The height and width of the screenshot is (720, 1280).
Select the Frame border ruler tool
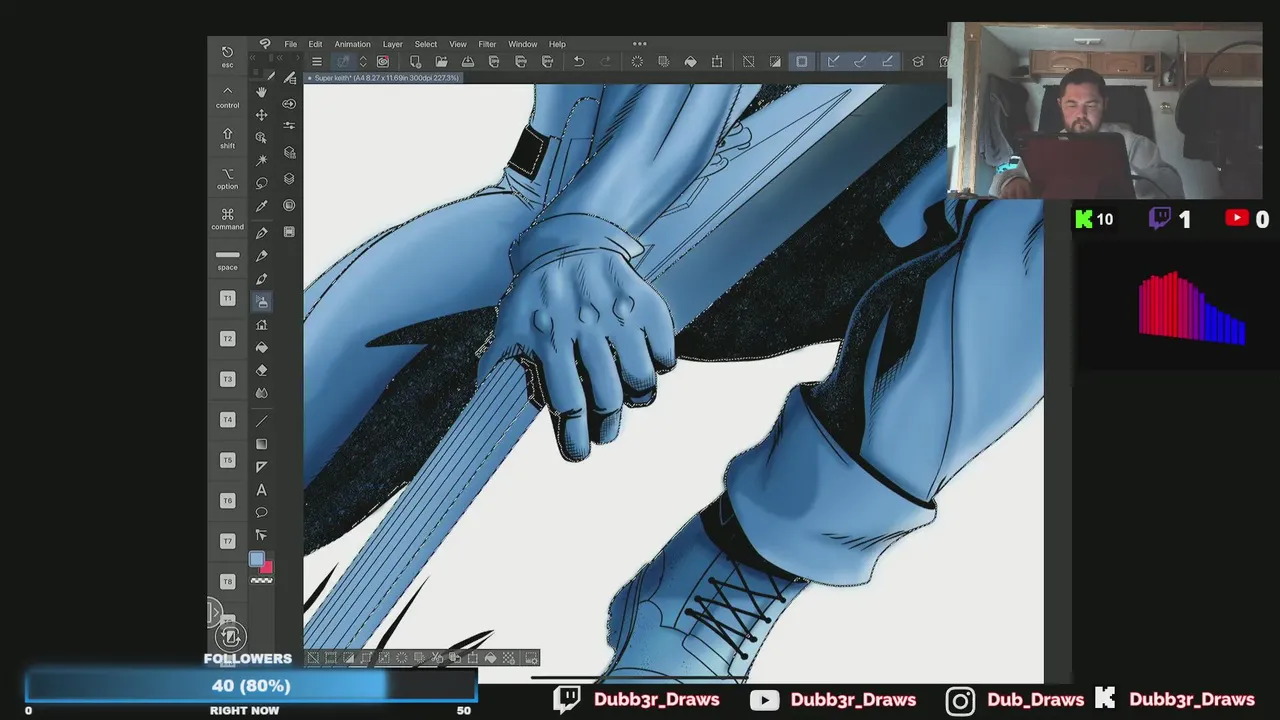[x=261, y=467]
